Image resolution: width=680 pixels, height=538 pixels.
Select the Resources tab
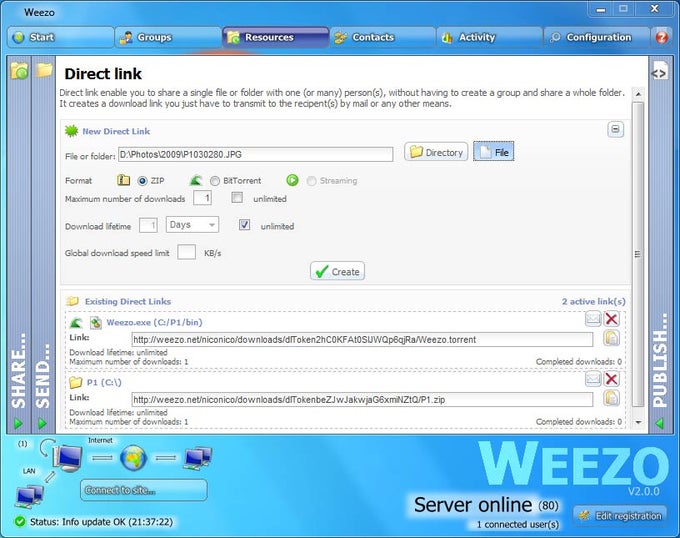[275, 37]
